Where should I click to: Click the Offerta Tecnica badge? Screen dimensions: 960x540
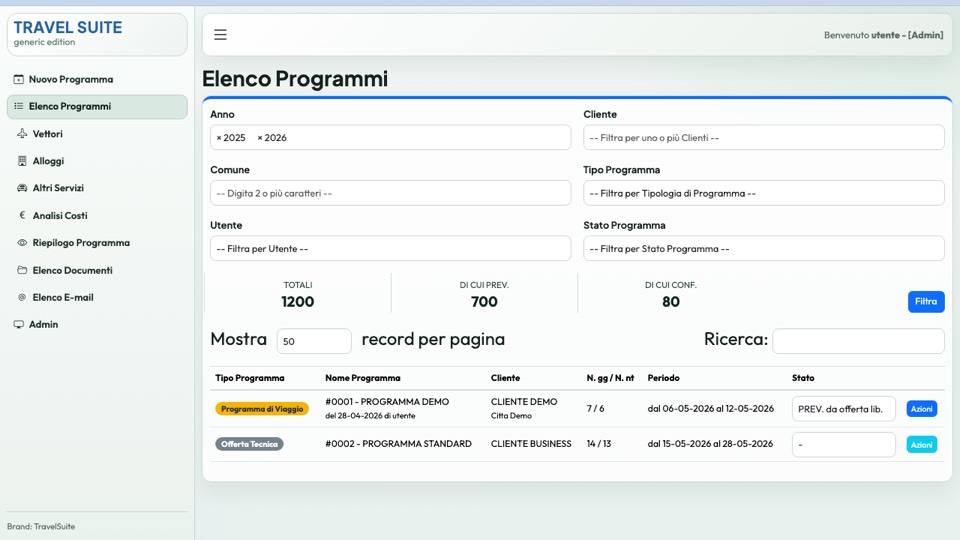coord(249,444)
